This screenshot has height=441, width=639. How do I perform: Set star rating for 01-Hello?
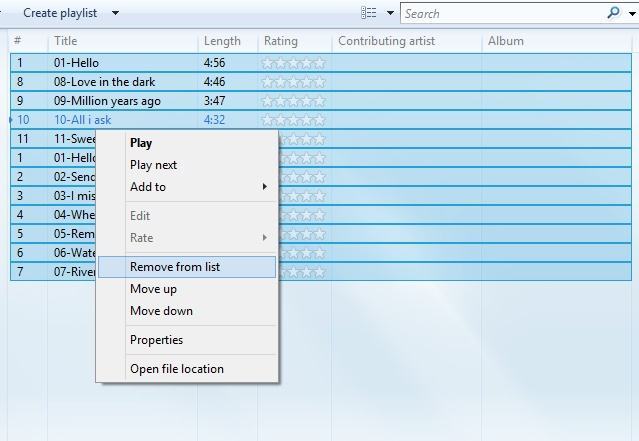(x=293, y=63)
